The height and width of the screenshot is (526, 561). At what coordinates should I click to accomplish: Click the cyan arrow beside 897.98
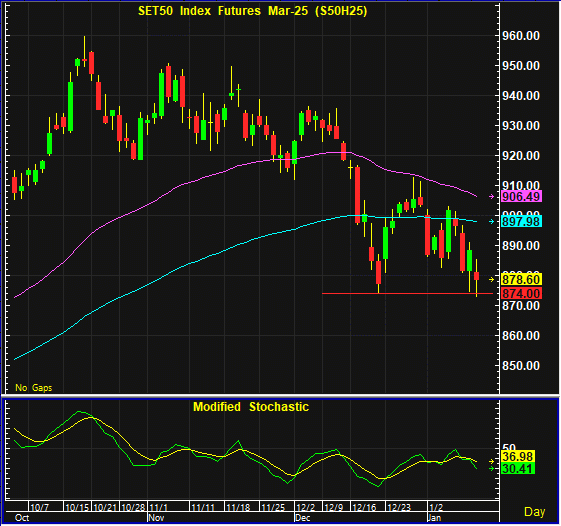pyautogui.click(x=492, y=221)
